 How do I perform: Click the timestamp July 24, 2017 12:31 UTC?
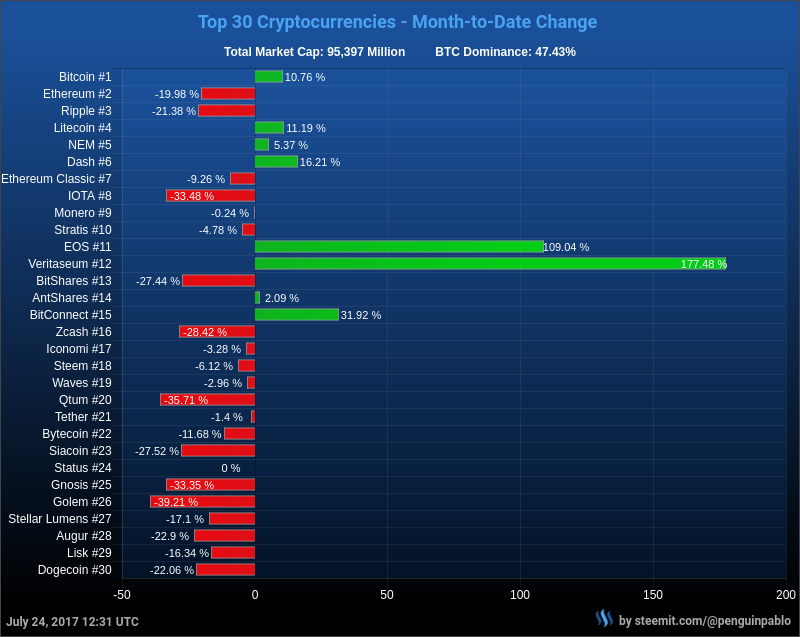click(72, 622)
